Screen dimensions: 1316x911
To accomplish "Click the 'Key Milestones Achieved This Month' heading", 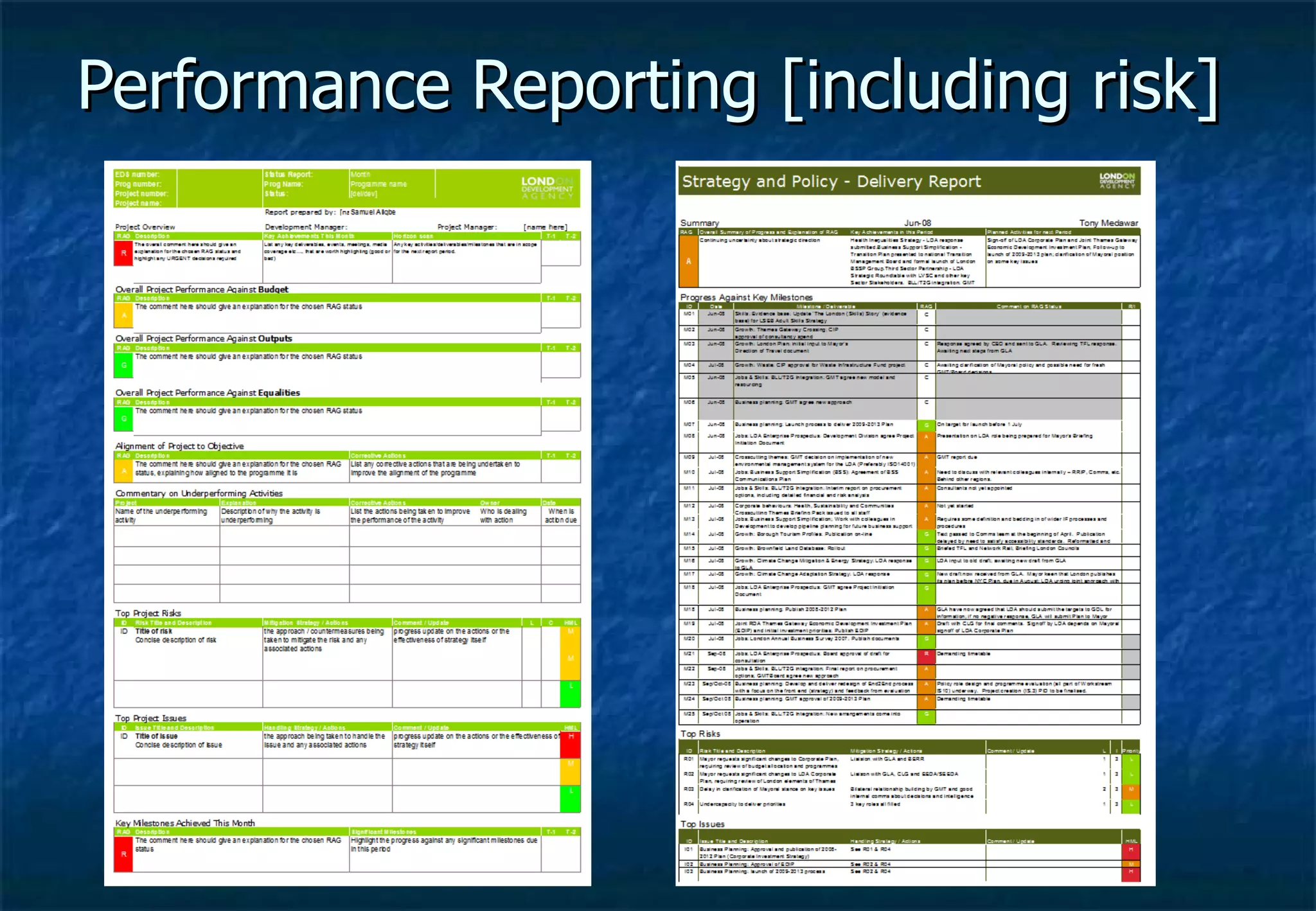I will (185, 823).
